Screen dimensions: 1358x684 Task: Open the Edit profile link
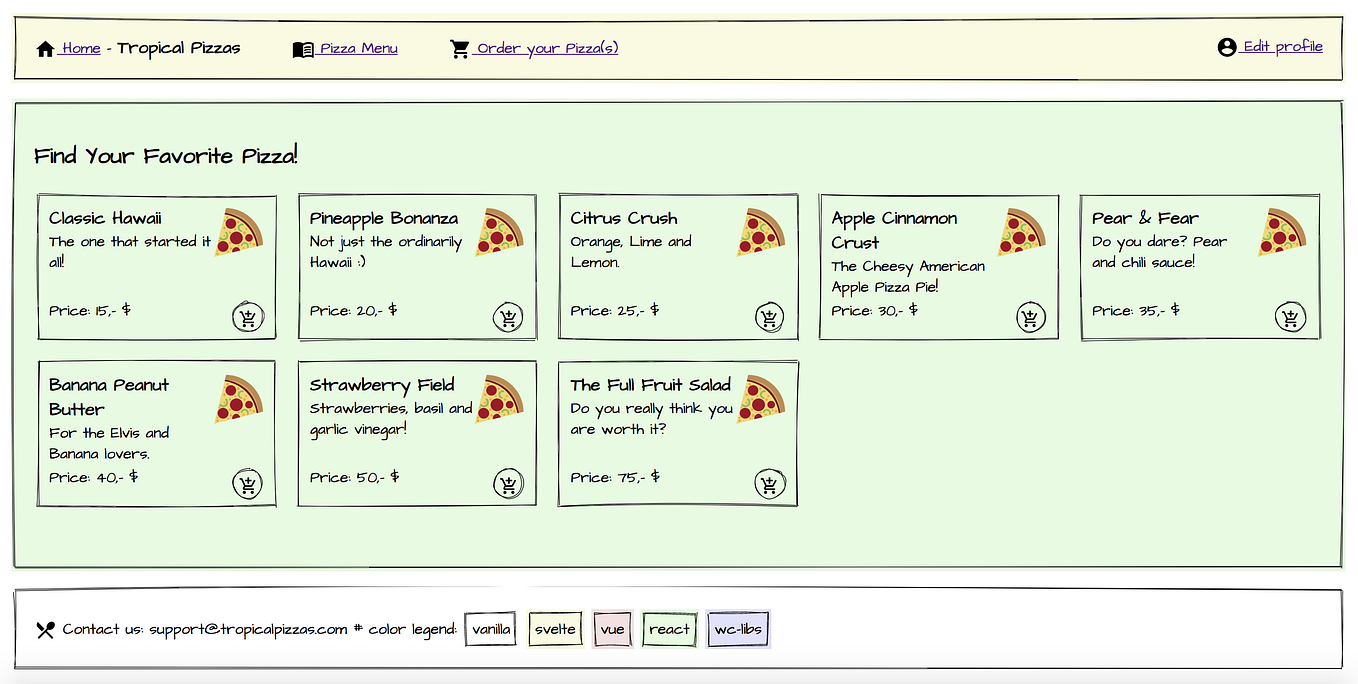pyautogui.click(x=1281, y=46)
